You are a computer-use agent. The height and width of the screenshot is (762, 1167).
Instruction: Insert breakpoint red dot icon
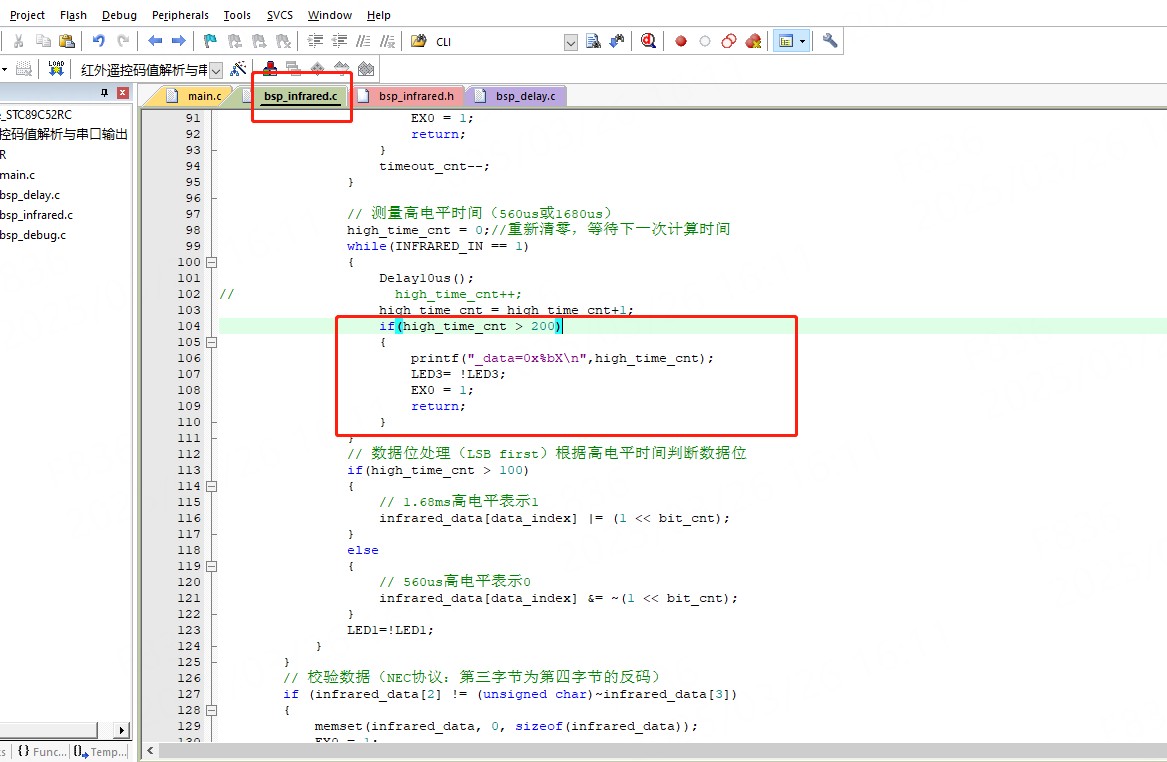pyautogui.click(x=680, y=42)
